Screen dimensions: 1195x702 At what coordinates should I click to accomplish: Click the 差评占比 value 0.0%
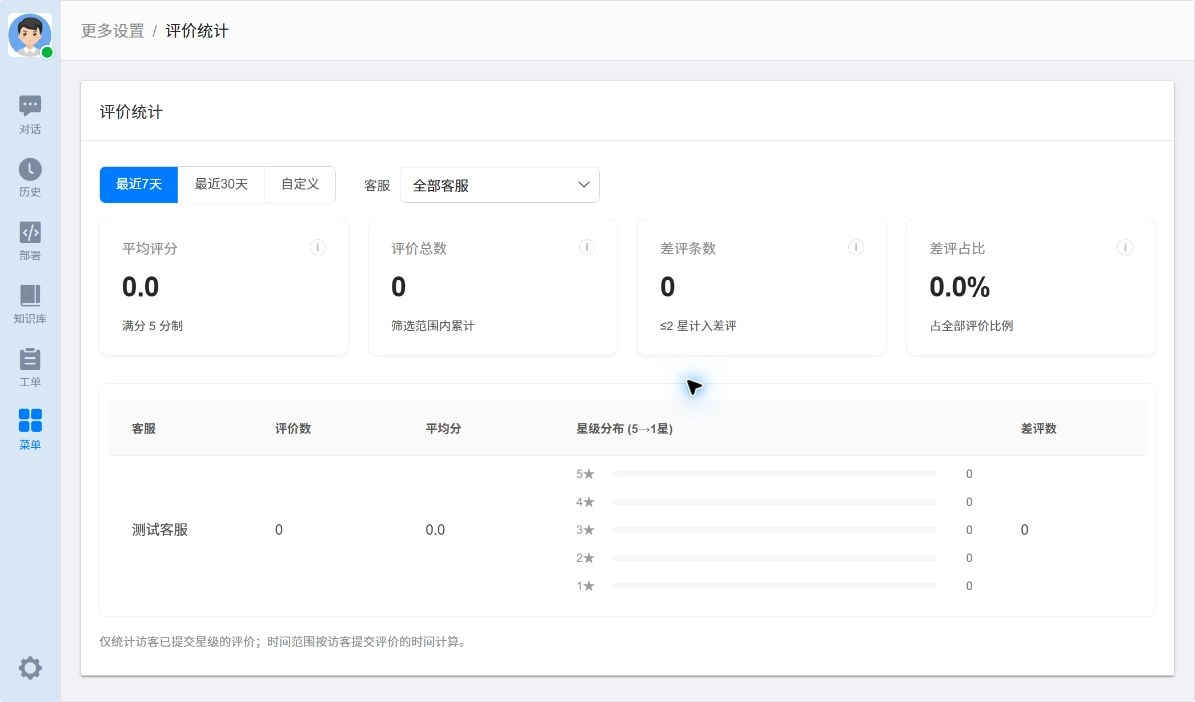pyautogui.click(x=960, y=287)
